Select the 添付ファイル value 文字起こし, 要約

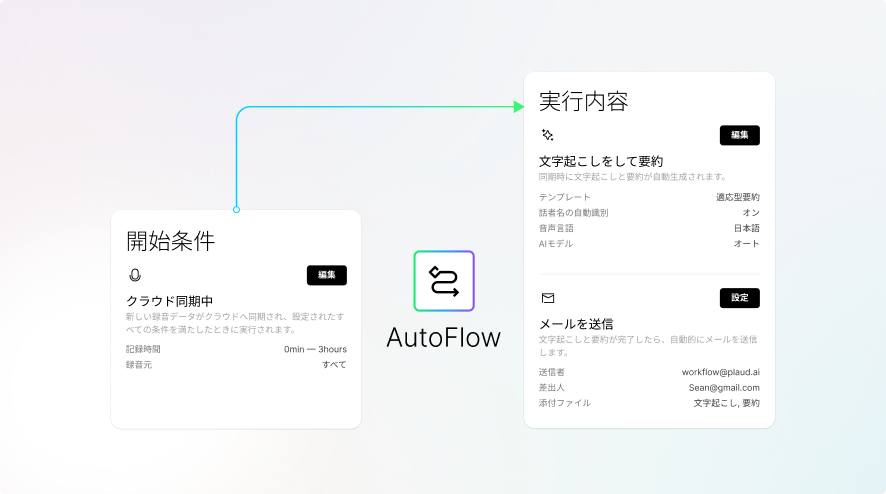726,403
